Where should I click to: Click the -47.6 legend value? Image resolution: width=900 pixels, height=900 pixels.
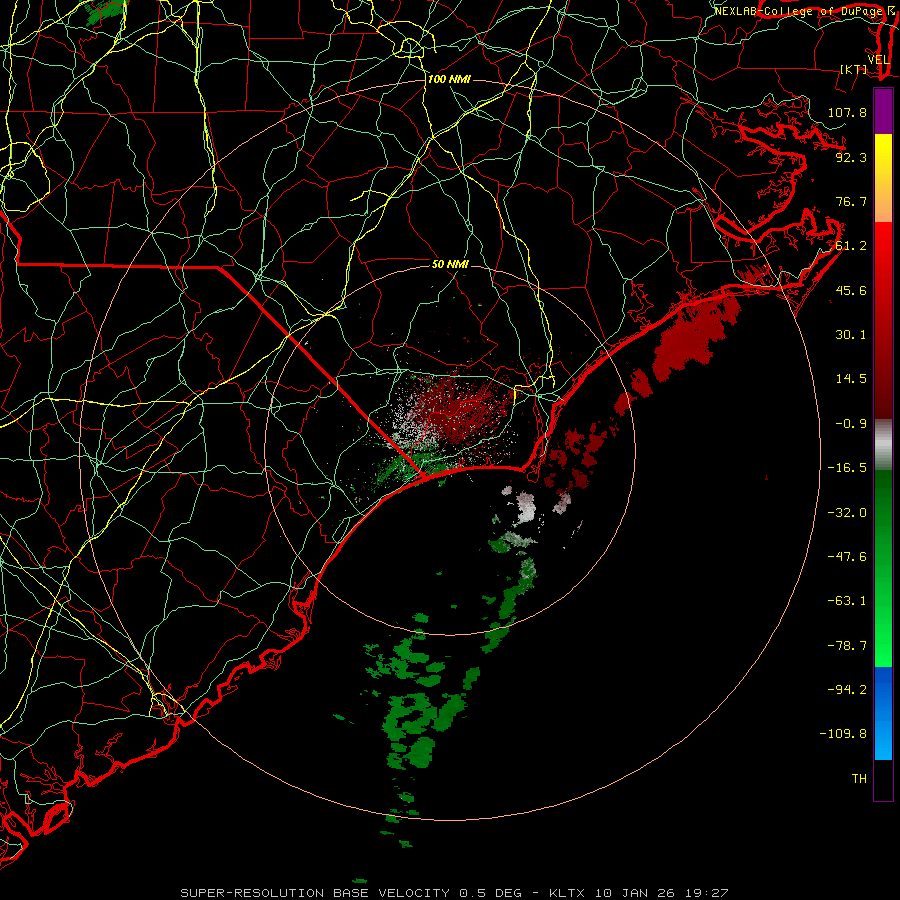(847, 557)
